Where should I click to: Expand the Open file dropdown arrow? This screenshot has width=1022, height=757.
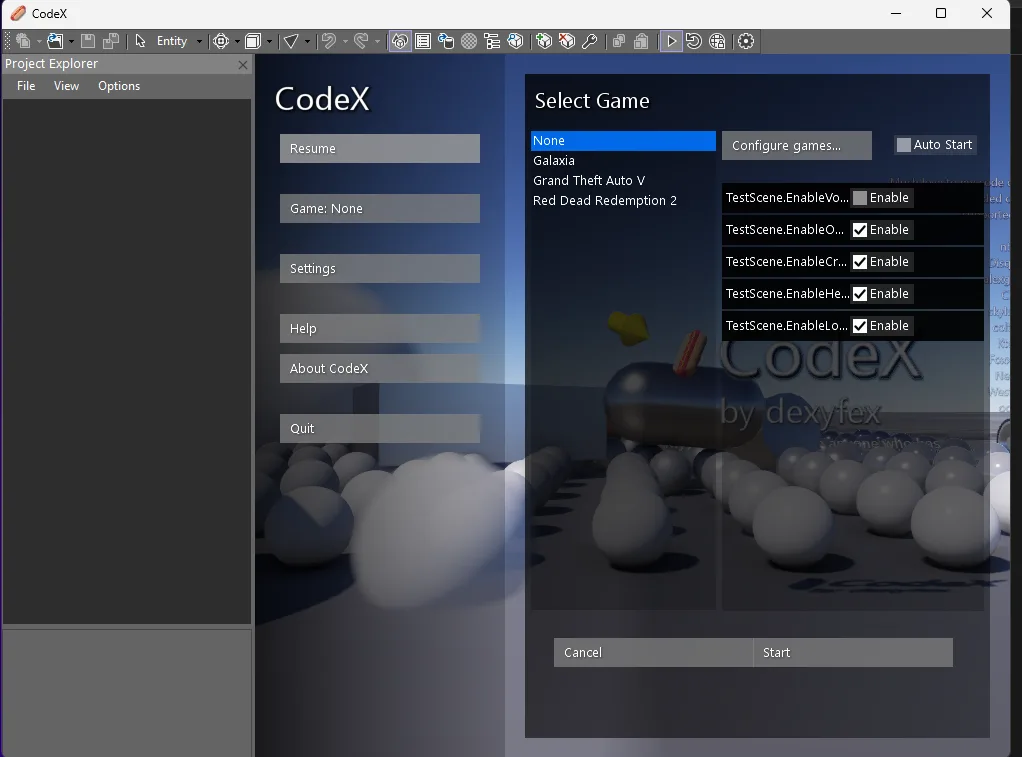click(71, 41)
